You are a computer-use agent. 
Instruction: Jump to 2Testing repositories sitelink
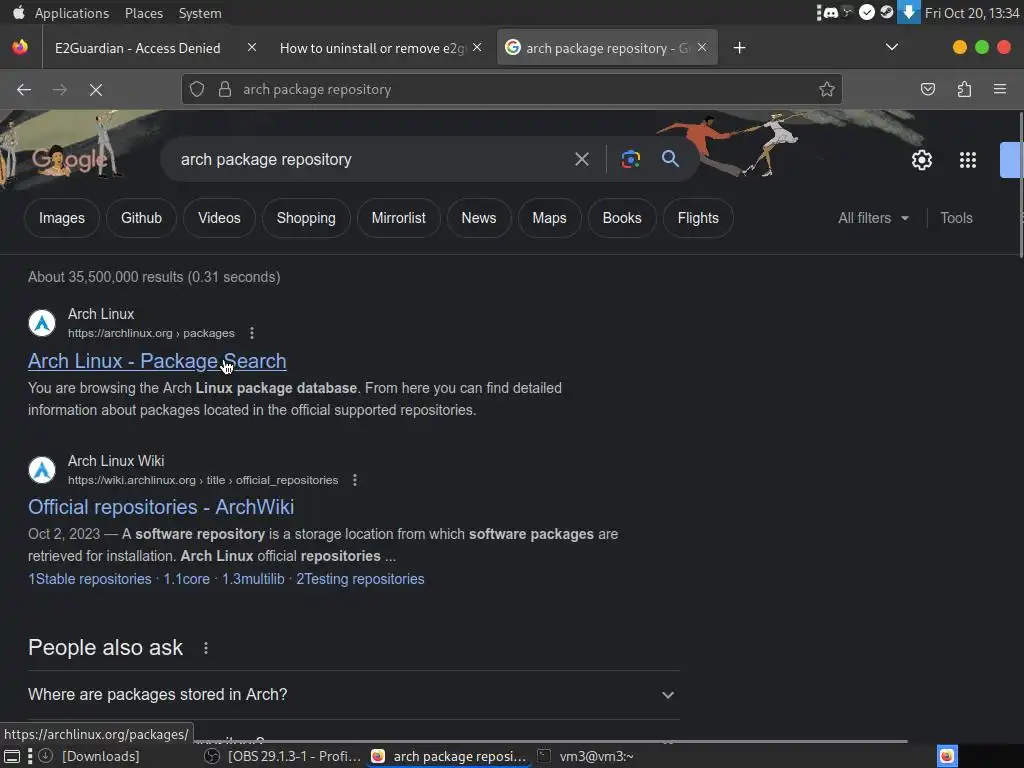coord(360,579)
